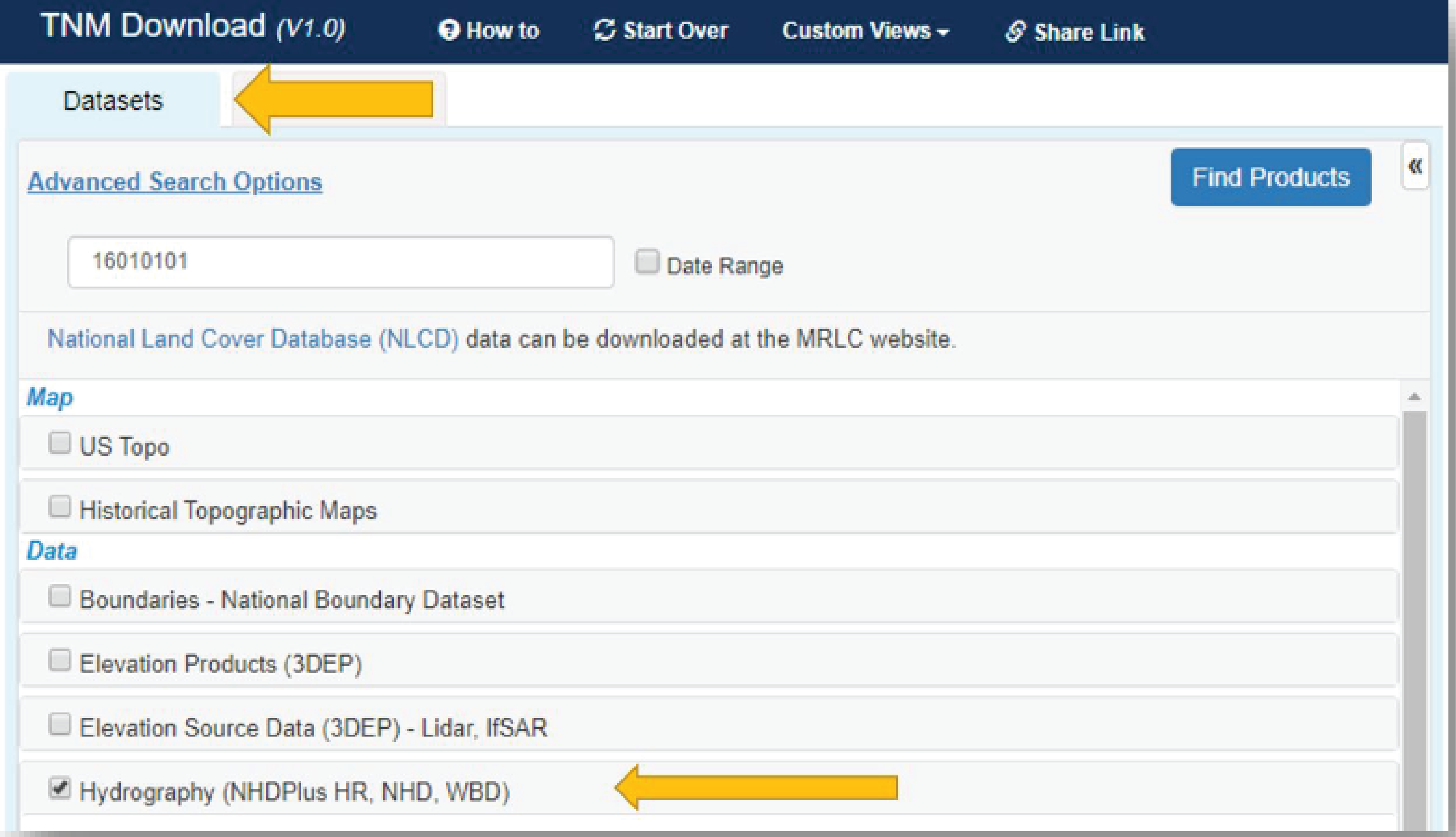This screenshot has height=837, width=1456.
Task: Click the Elevation Products (3DEP) label
Action: tap(220, 664)
